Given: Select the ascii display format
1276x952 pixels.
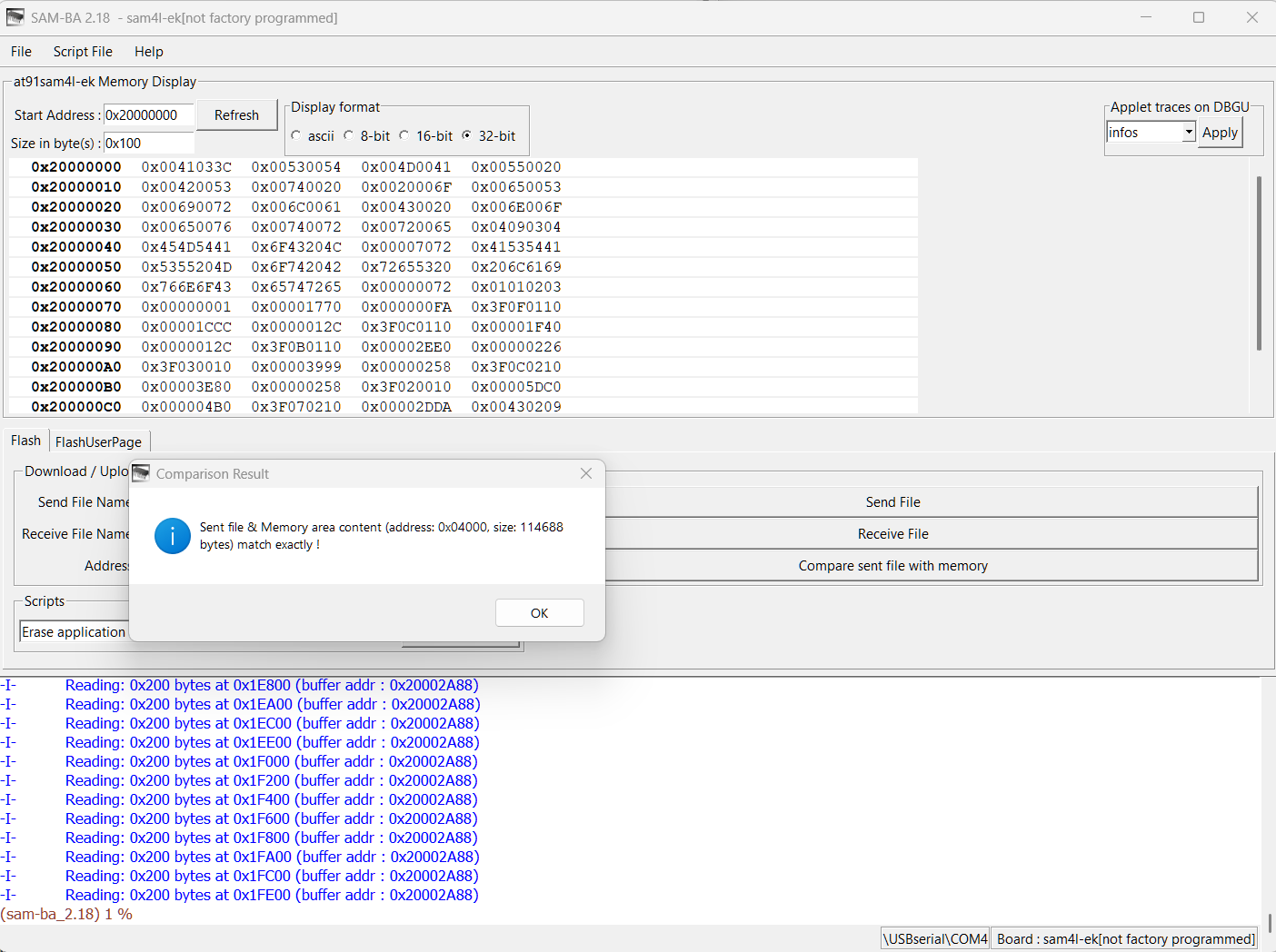Looking at the screenshot, I should pyautogui.click(x=296, y=135).
